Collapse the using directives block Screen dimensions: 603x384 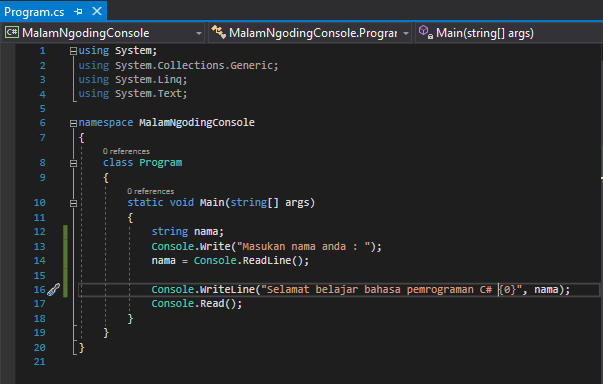tap(73, 51)
